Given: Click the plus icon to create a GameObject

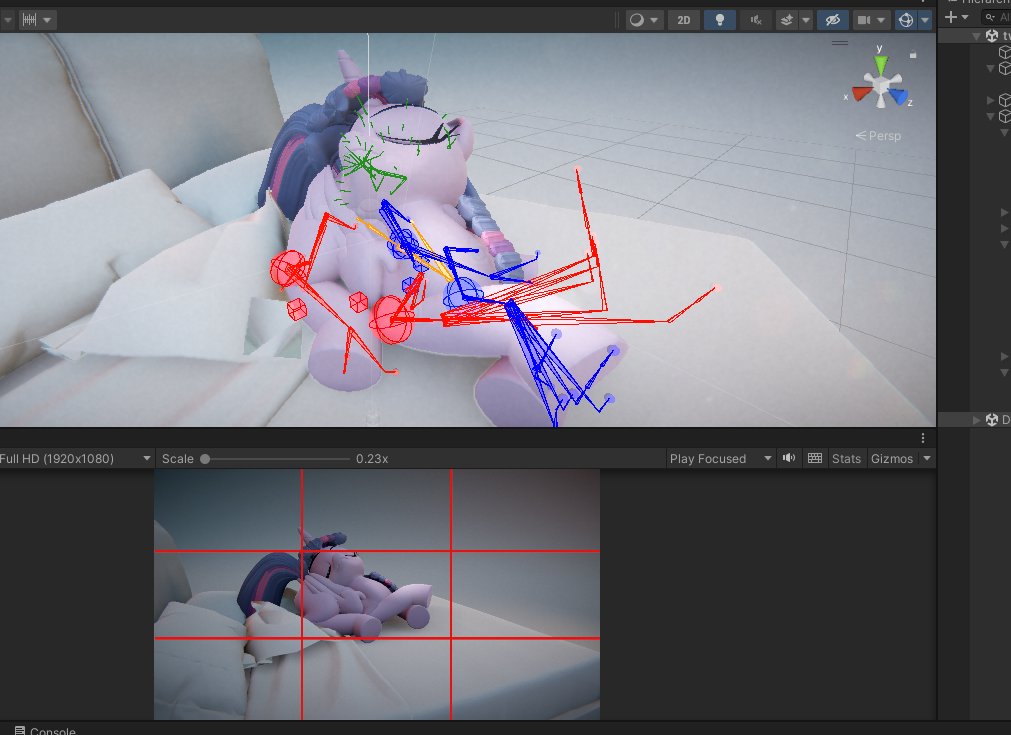Looking at the screenshot, I should pos(950,16).
